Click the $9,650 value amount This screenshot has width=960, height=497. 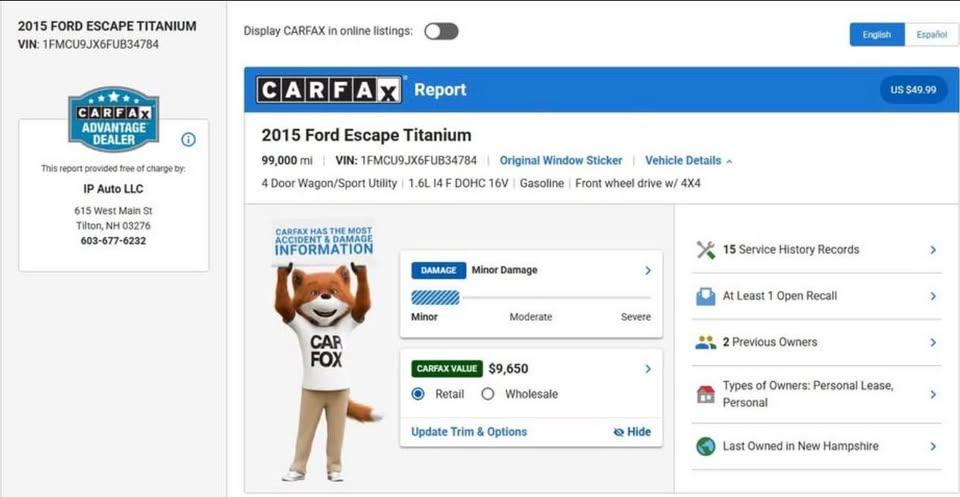tap(509, 369)
